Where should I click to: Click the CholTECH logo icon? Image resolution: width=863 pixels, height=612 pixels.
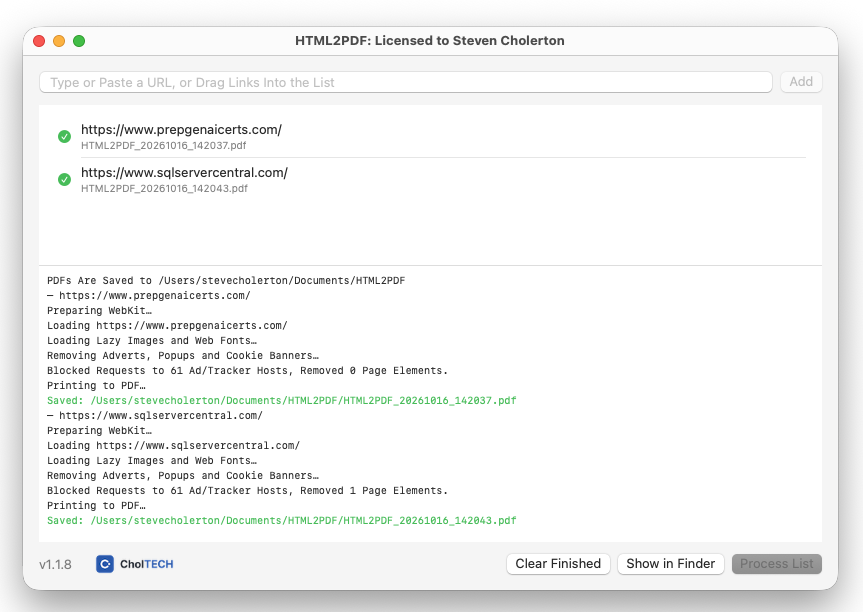click(105, 564)
